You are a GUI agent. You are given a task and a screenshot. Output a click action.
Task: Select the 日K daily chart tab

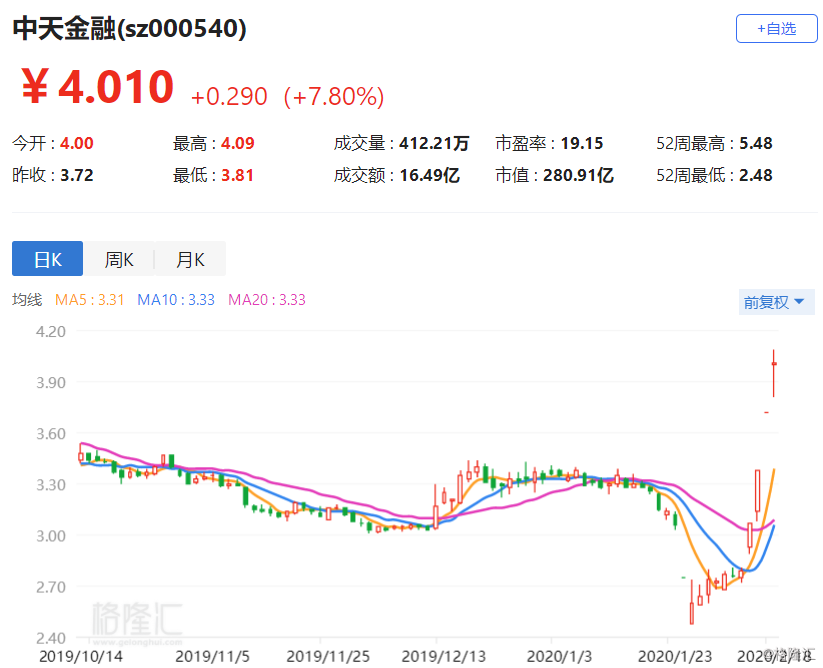click(x=47, y=259)
